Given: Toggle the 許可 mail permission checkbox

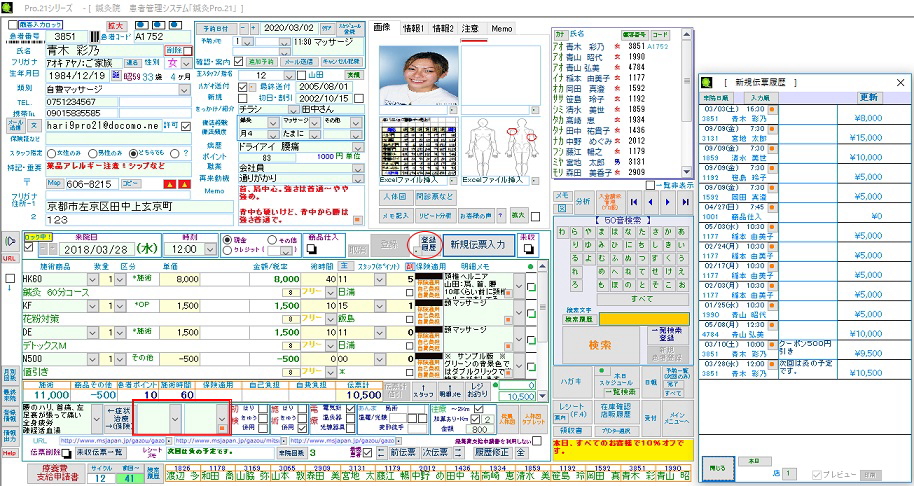Looking at the screenshot, I should (186, 126).
